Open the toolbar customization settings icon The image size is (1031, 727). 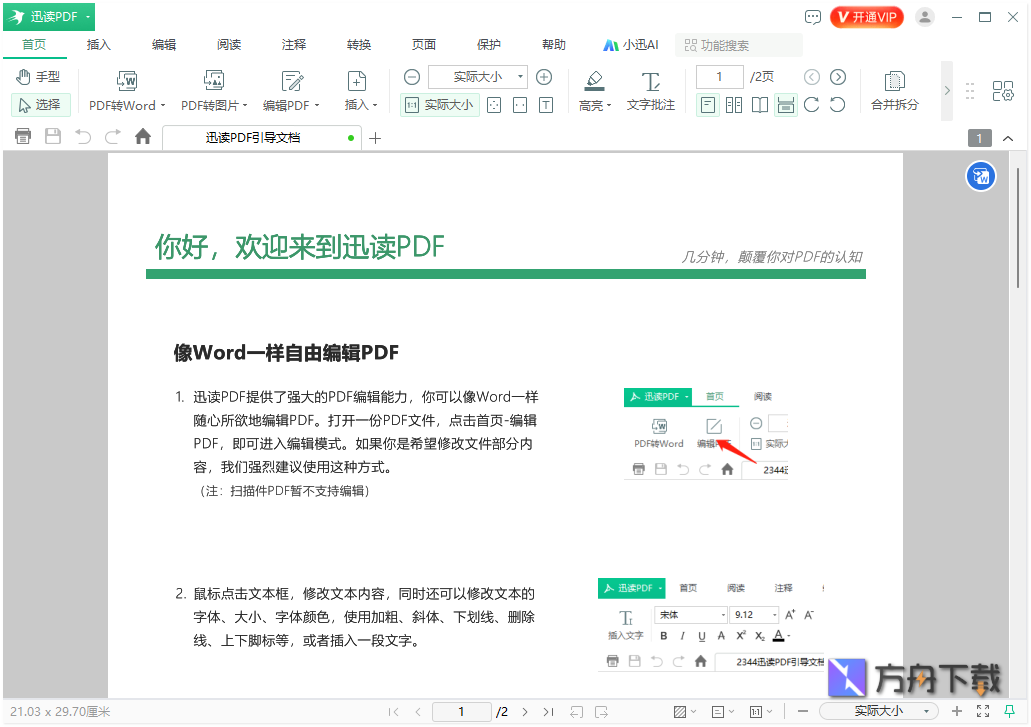point(1003,91)
